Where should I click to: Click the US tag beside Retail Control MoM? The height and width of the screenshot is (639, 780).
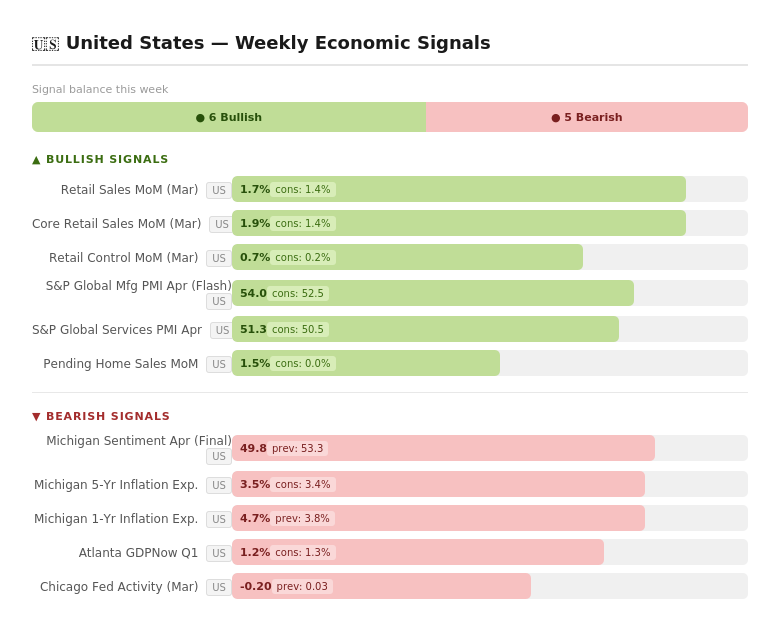pyautogui.click(x=219, y=258)
